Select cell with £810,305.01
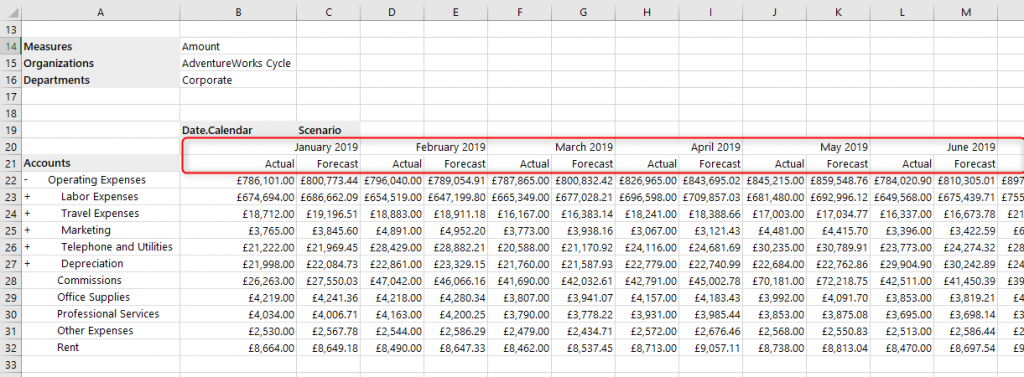This screenshot has width=1024, height=377. tap(966, 180)
